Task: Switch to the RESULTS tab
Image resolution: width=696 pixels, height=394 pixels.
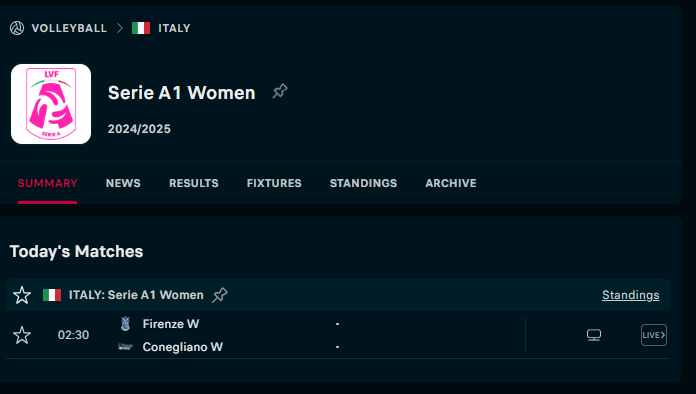Action: (x=194, y=183)
